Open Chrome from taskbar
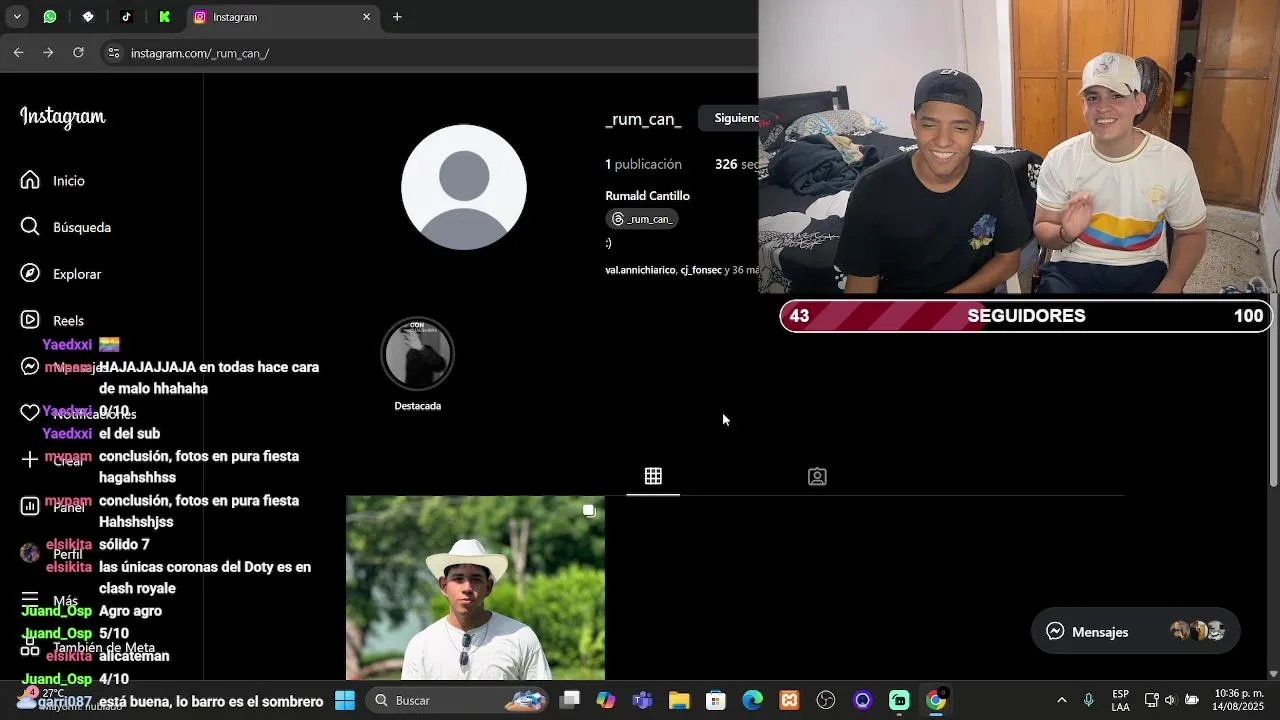The height and width of the screenshot is (720, 1280). coord(936,700)
